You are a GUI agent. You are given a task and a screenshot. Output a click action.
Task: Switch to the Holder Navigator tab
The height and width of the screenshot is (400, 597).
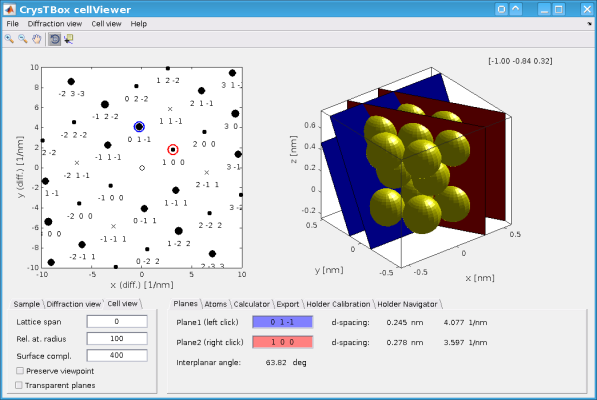pyautogui.click(x=407, y=304)
